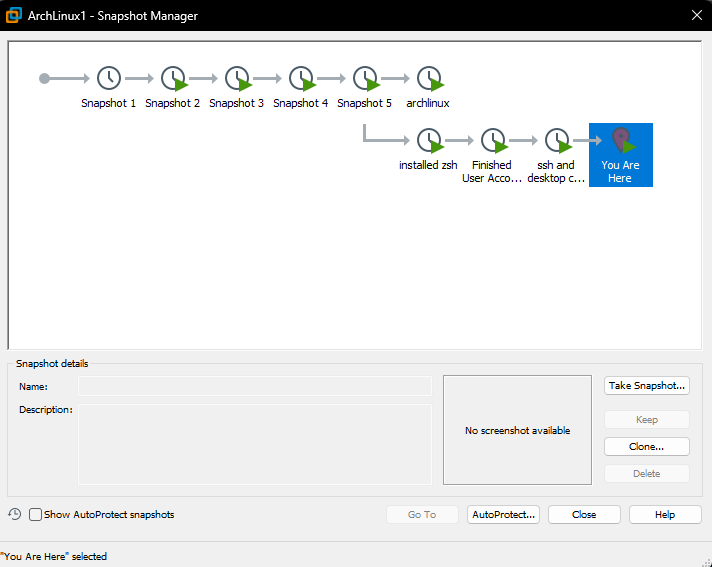712x567 pixels.
Task: Select ssh and desktop snapshot icon
Action: (x=556, y=141)
